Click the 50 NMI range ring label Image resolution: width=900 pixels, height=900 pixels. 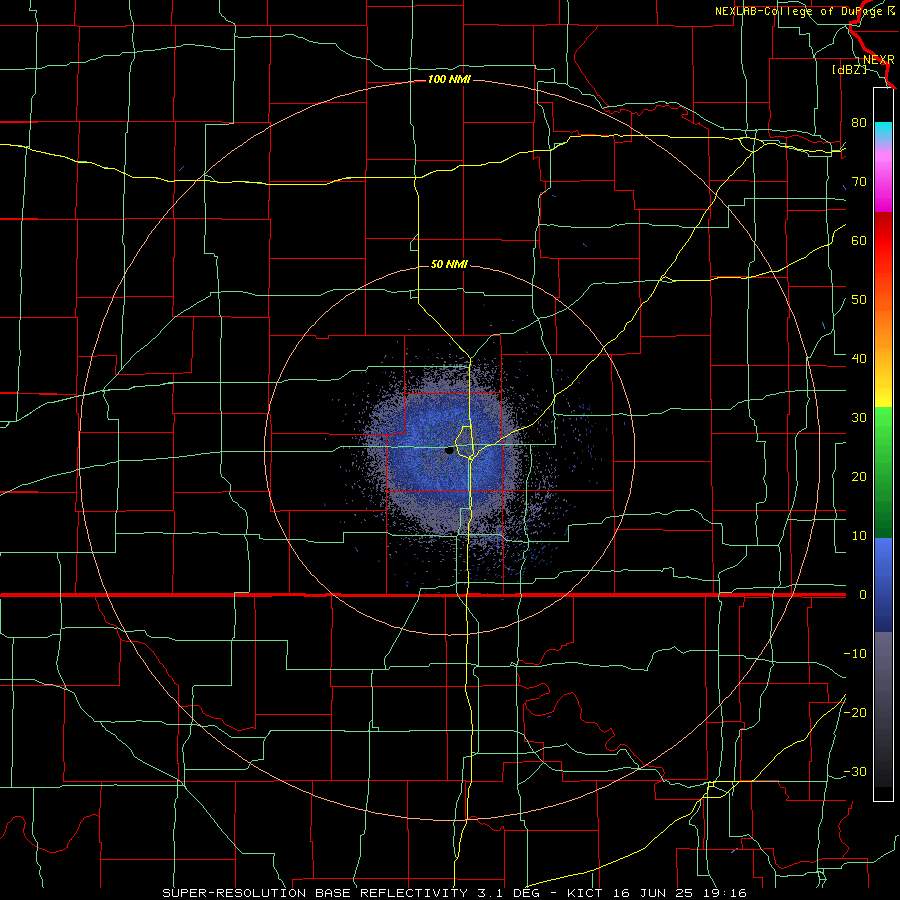coord(449,264)
